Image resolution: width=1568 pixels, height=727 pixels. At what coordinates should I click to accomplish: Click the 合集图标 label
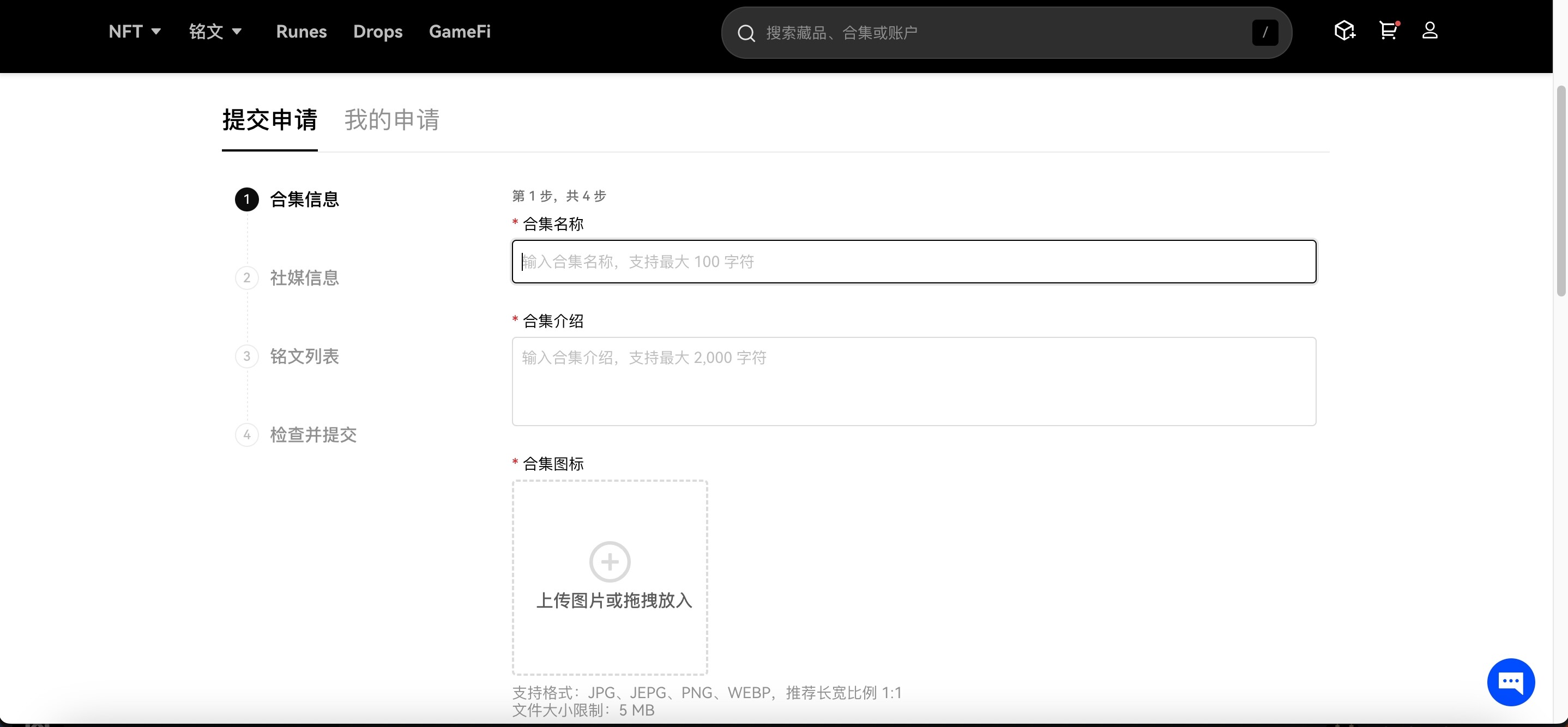(553, 464)
